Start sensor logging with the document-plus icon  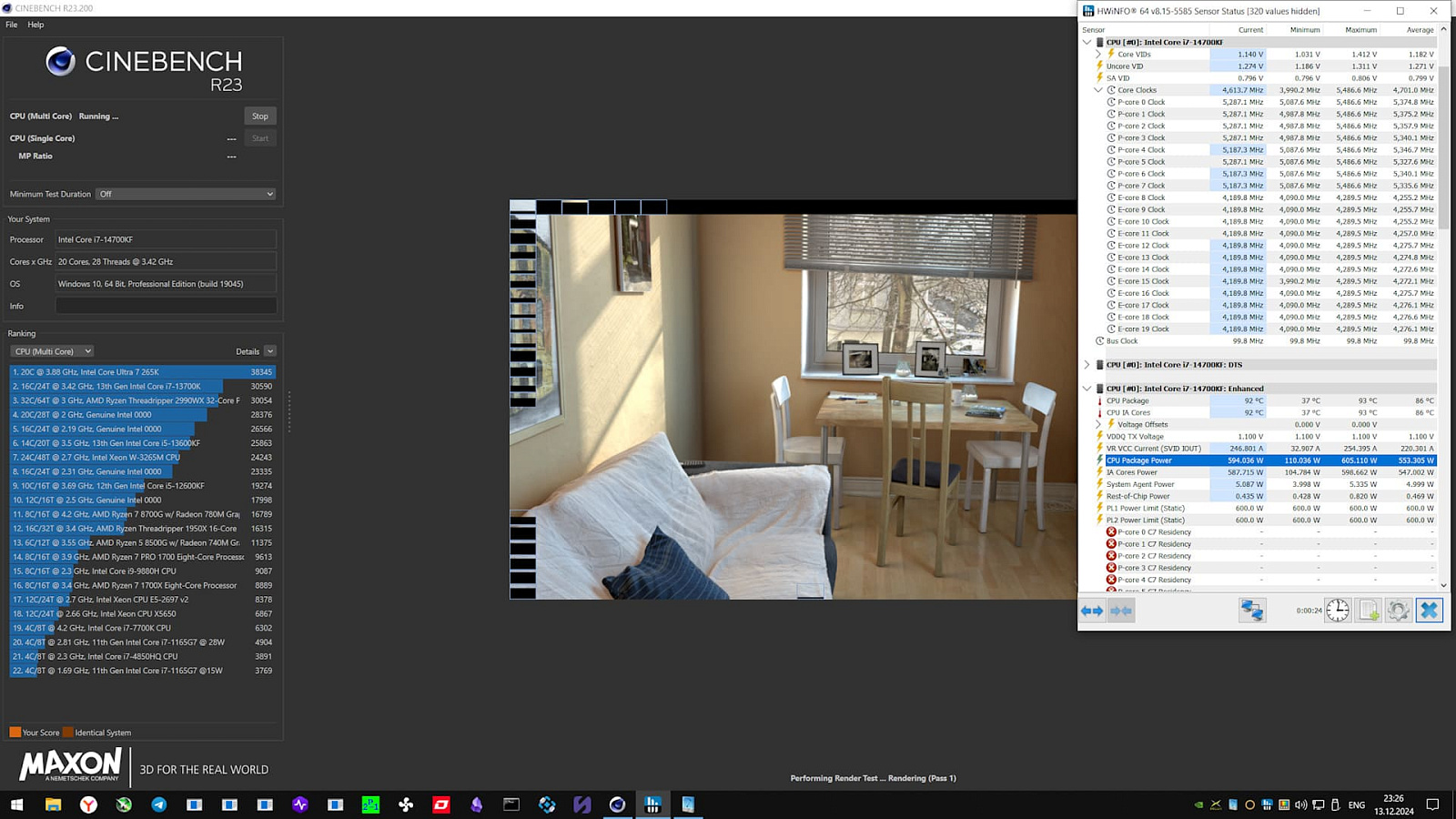[x=1369, y=611]
